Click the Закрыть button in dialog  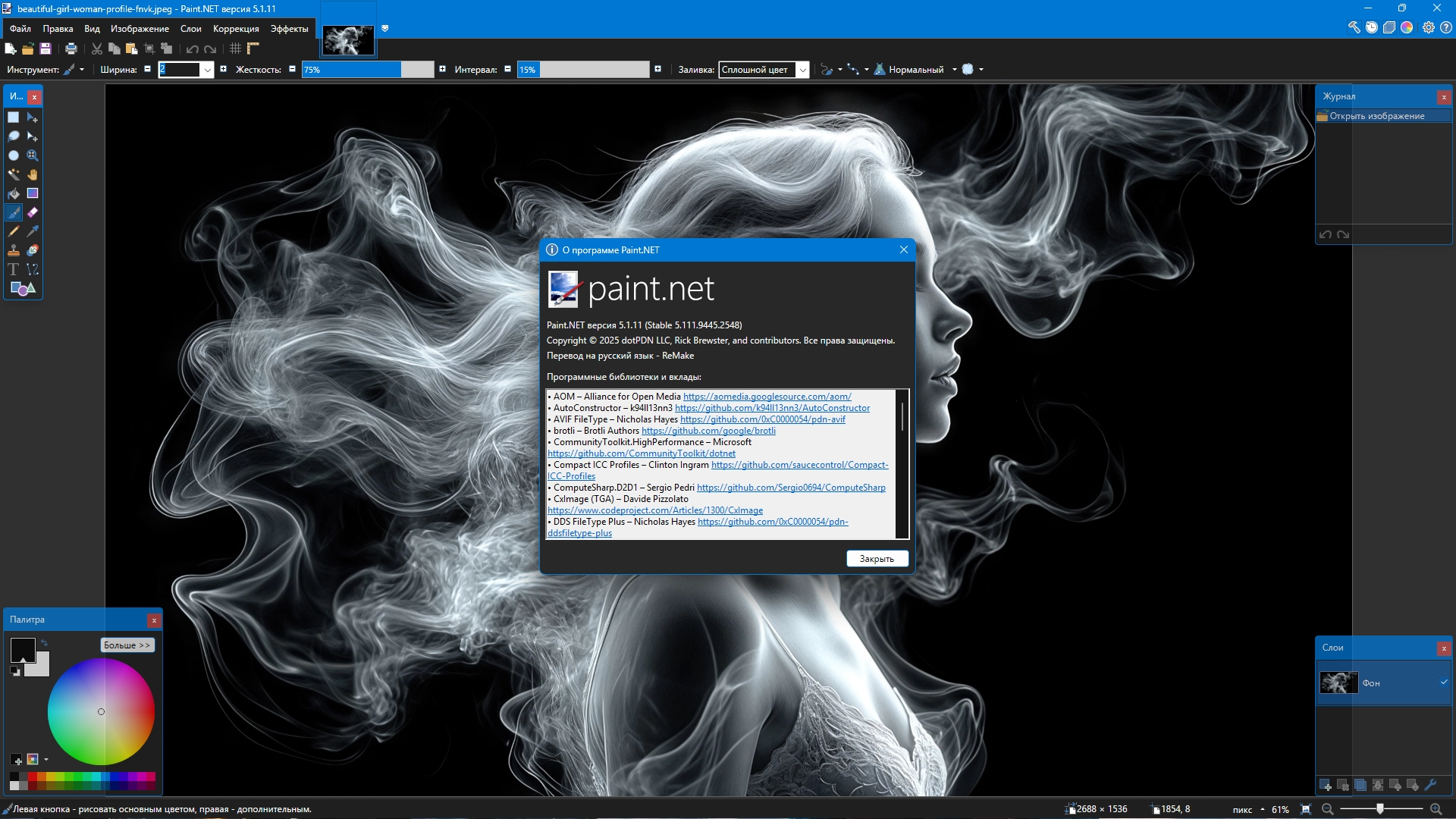tap(877, 559)
